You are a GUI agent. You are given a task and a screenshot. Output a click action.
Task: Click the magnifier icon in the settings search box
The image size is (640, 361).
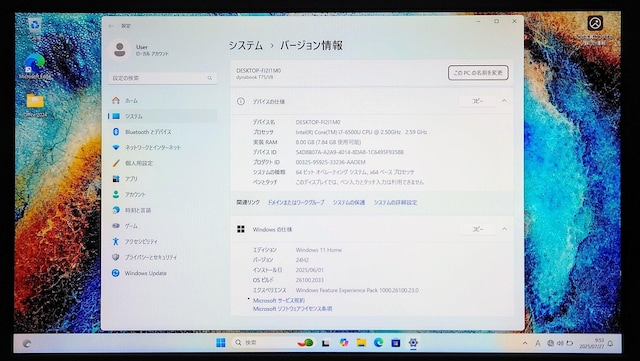pos(210,78)
